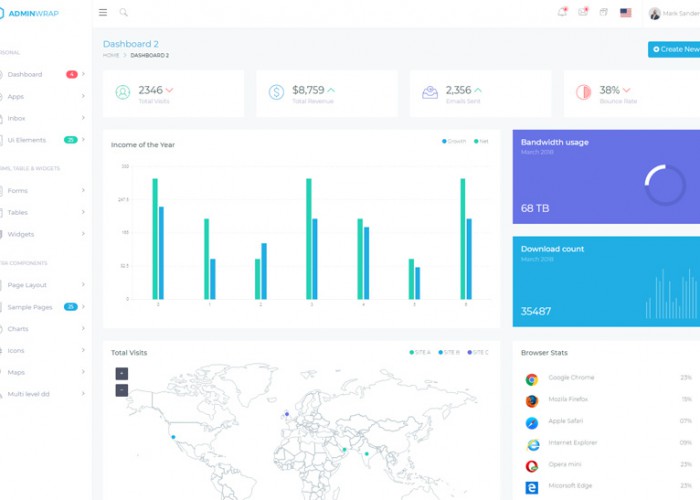Click the red down arrow beside 38%
700x500 pixels.
click(x=626, y=90)
